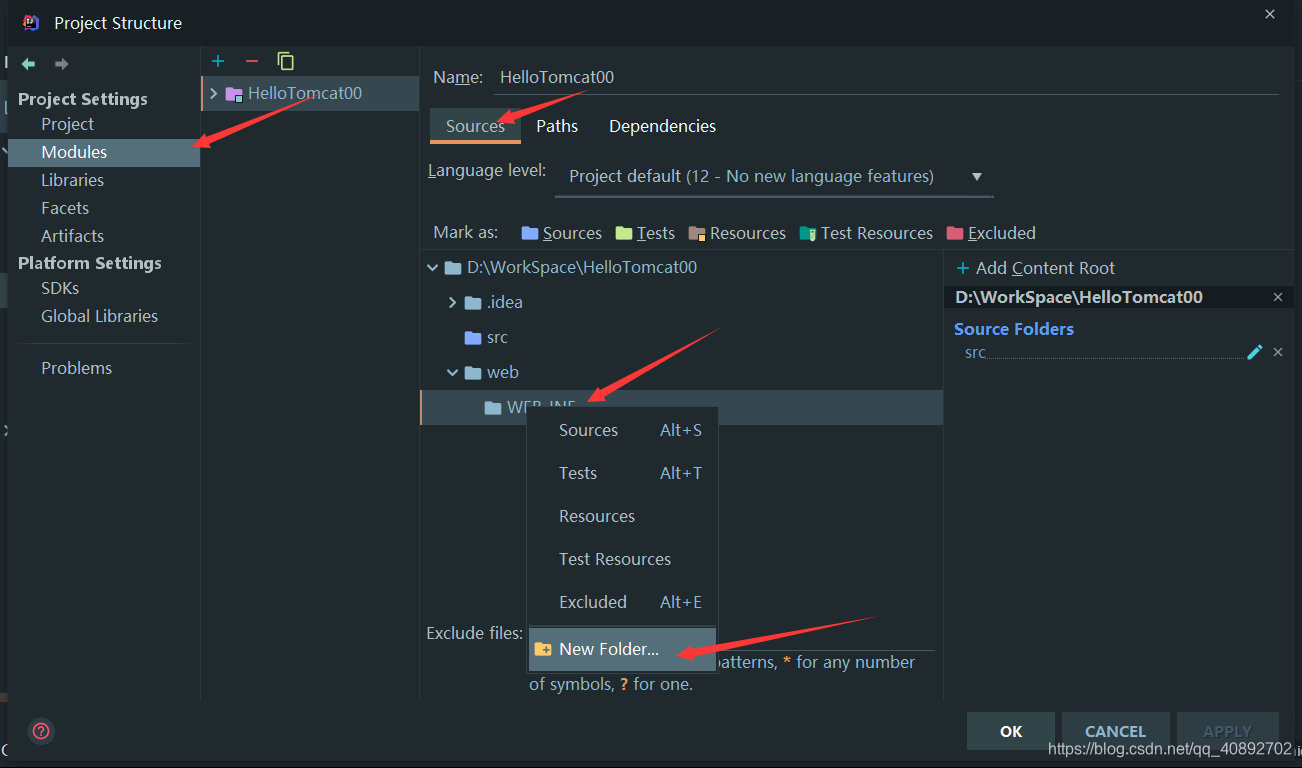Choose Tests in the context menu
The image size is (1302, 768).
[622, 473]
